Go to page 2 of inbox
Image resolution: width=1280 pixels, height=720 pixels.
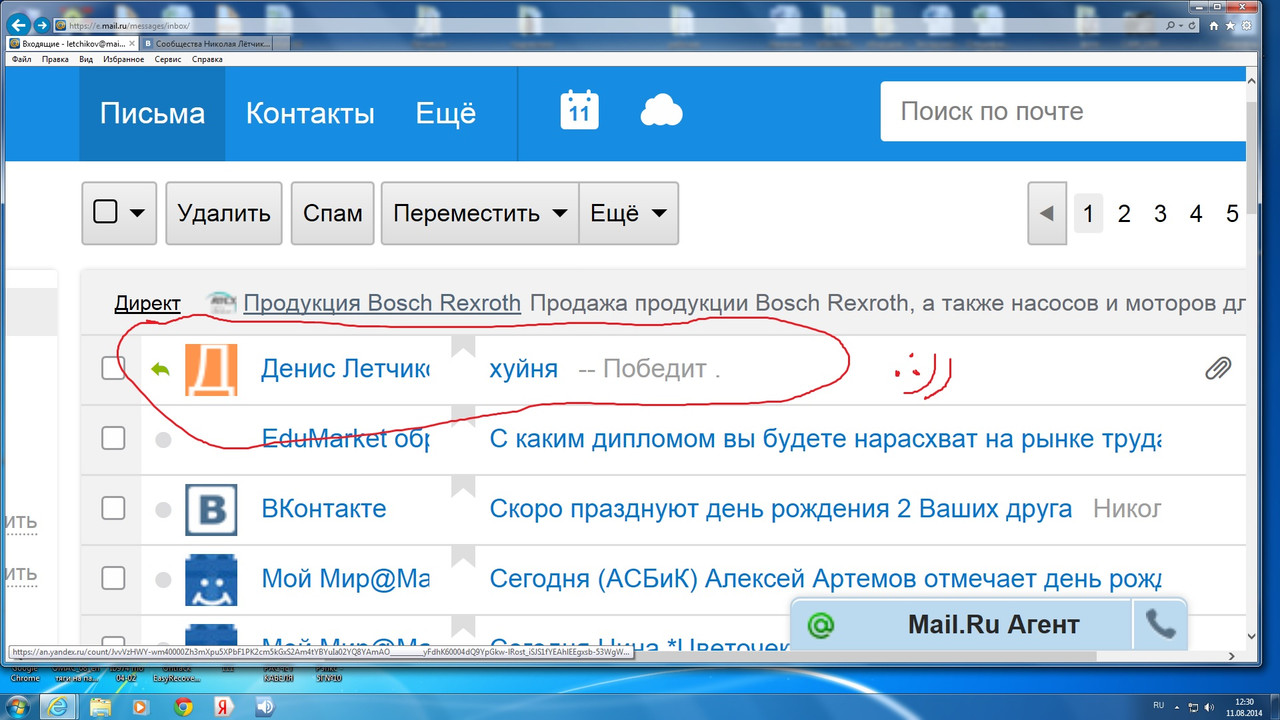point(1124,213)
